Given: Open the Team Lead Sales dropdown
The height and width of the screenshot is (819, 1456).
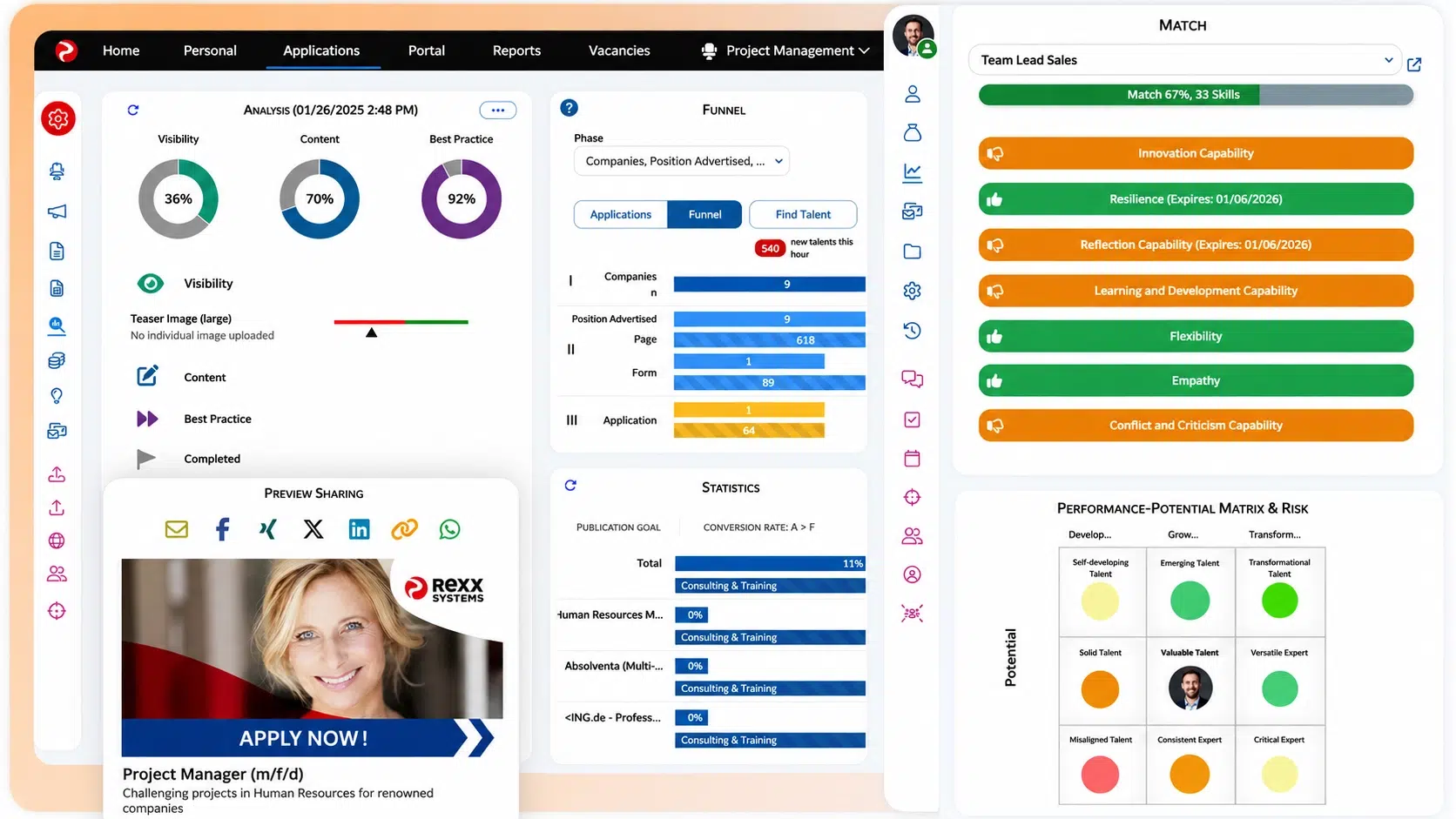Looking at the screenshot, I should [1184, 60].
